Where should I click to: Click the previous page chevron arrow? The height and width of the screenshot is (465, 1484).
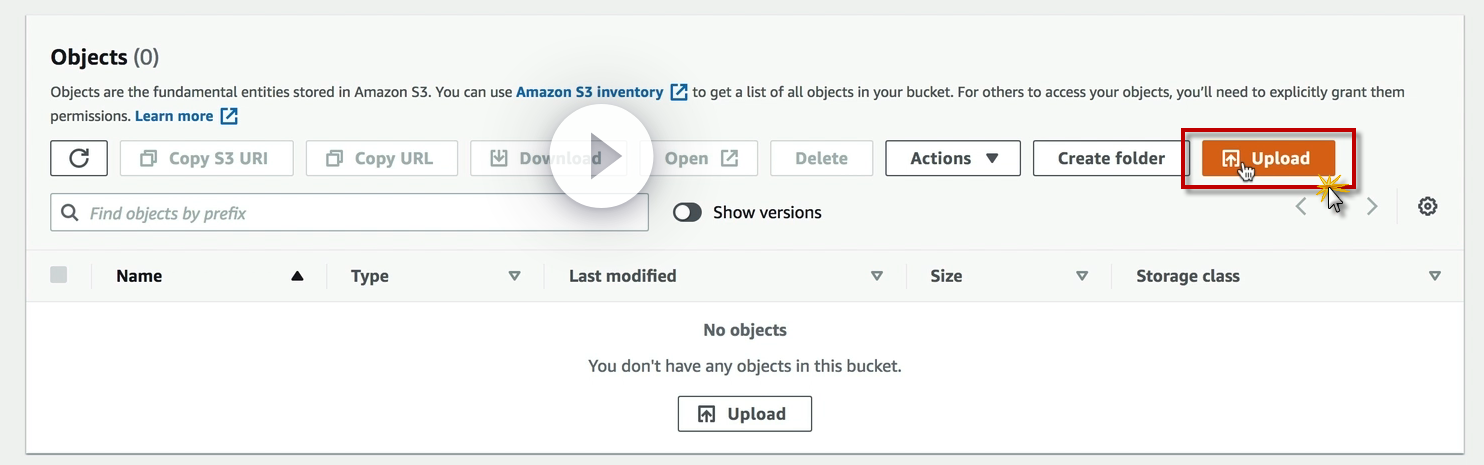click(1301, 207)
